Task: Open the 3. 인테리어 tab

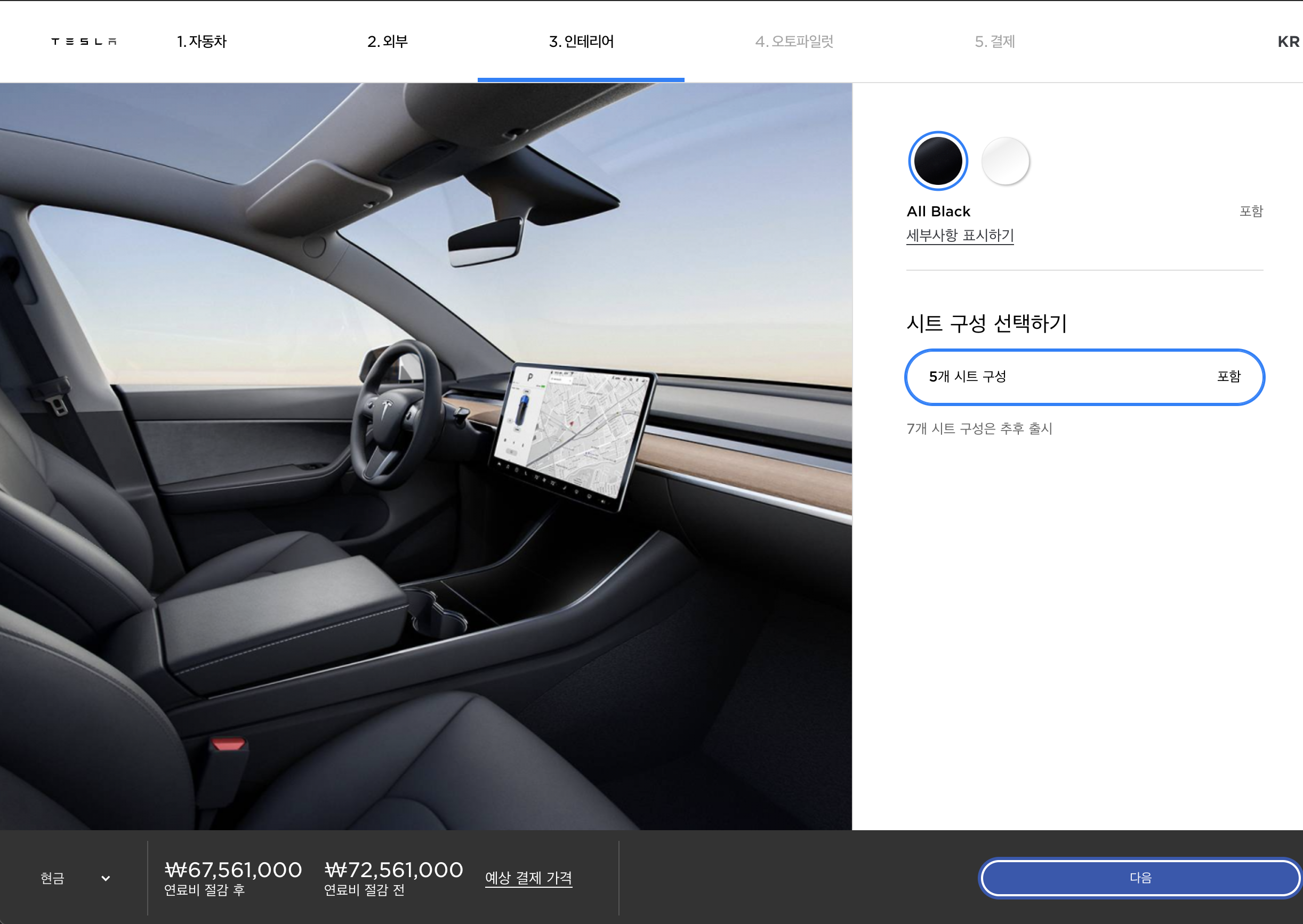Action: [x=581, y=42]
